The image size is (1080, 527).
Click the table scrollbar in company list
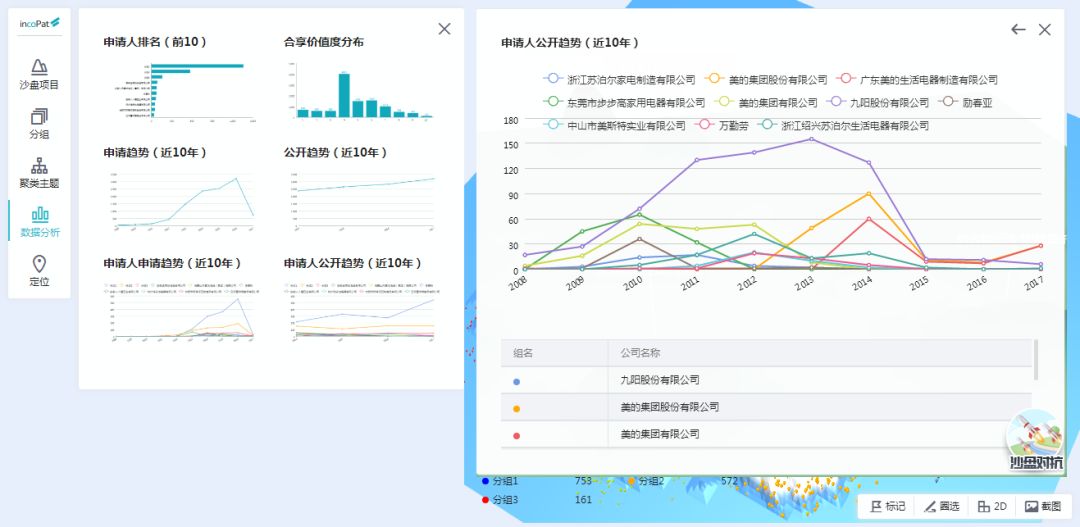(x=1036, y=359)
